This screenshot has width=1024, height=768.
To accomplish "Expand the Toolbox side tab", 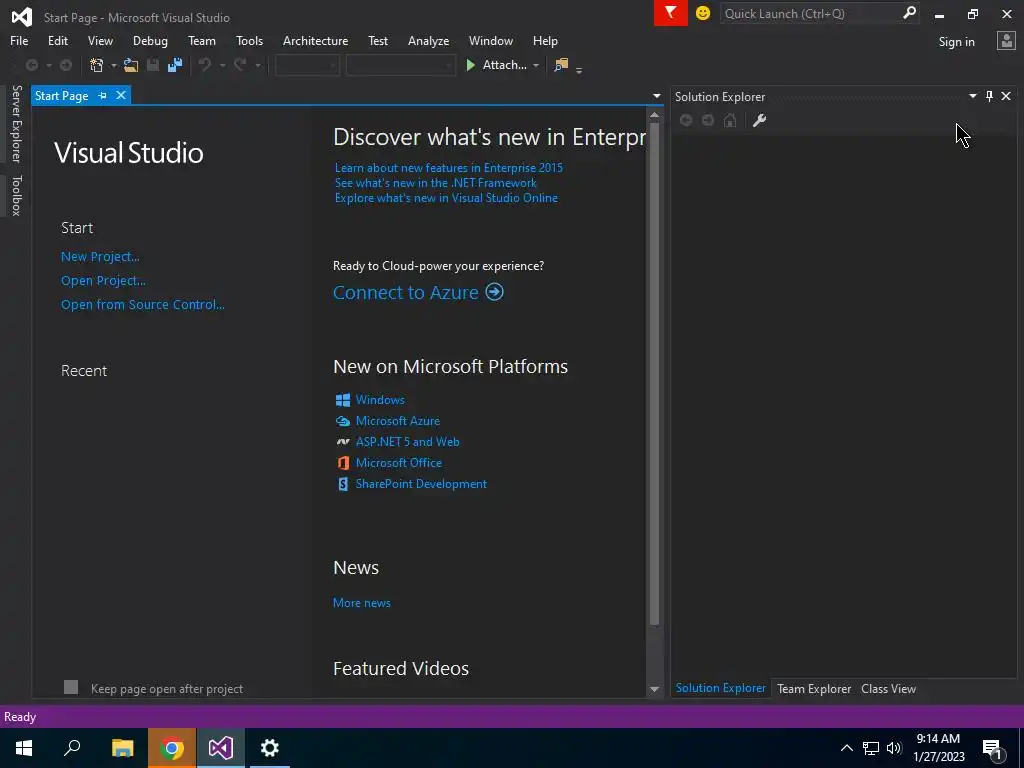I will coord(16,195).
